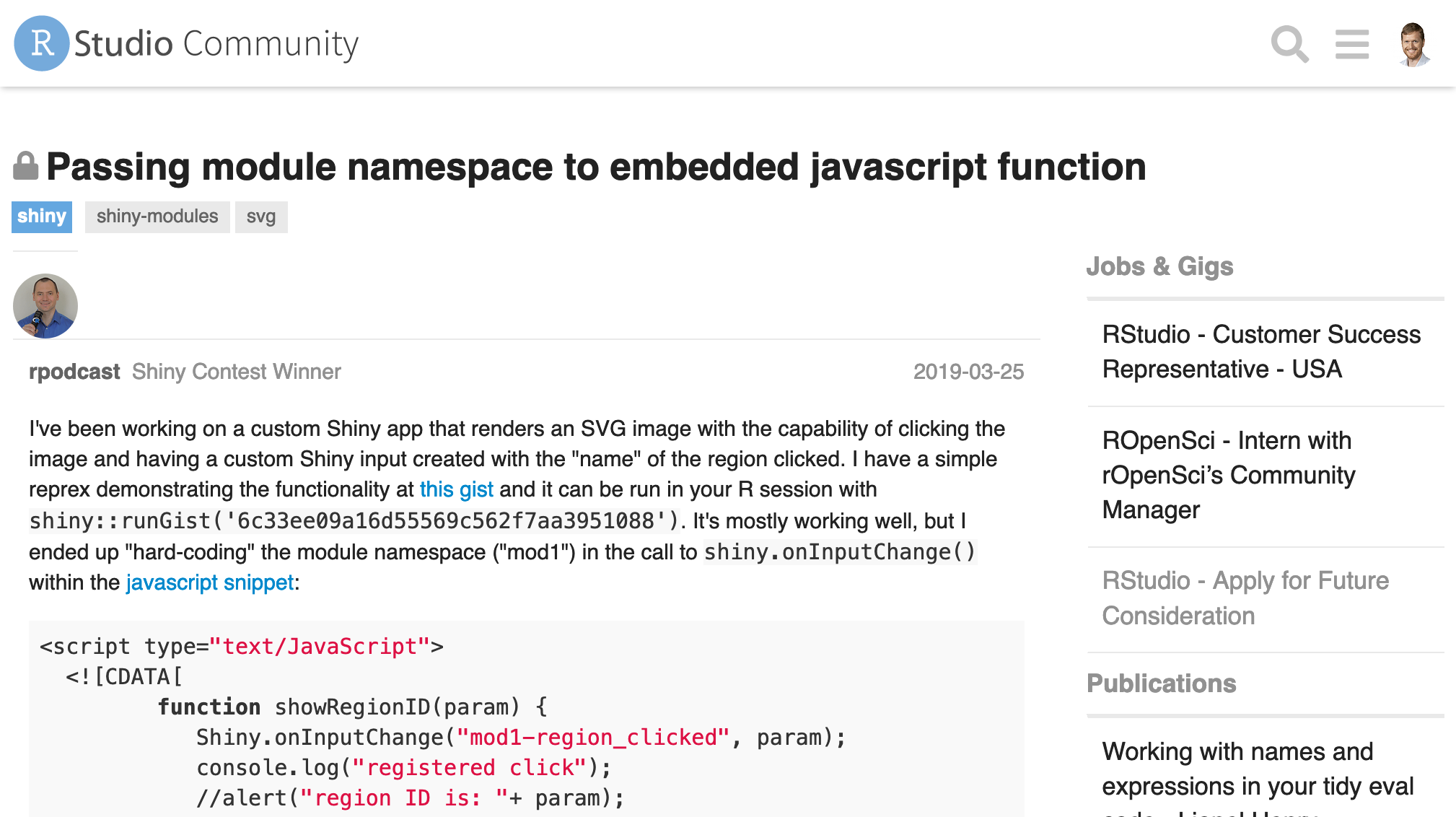Select the shiny category tag
The image size is (1456, 817).
tap(42, 217)
